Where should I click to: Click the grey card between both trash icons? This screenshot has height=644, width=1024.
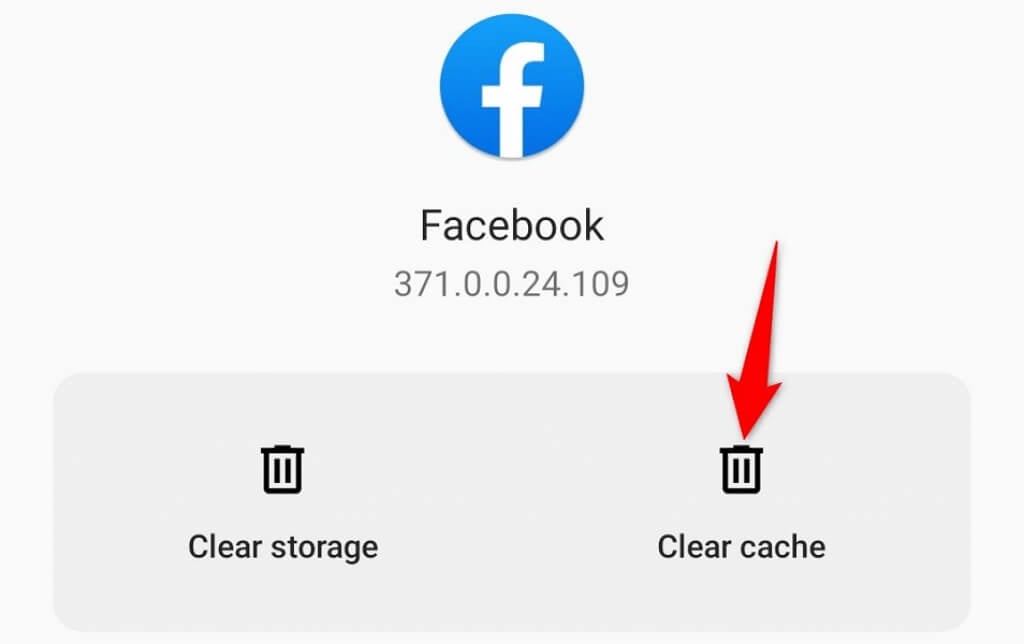(x=511, y=502)
